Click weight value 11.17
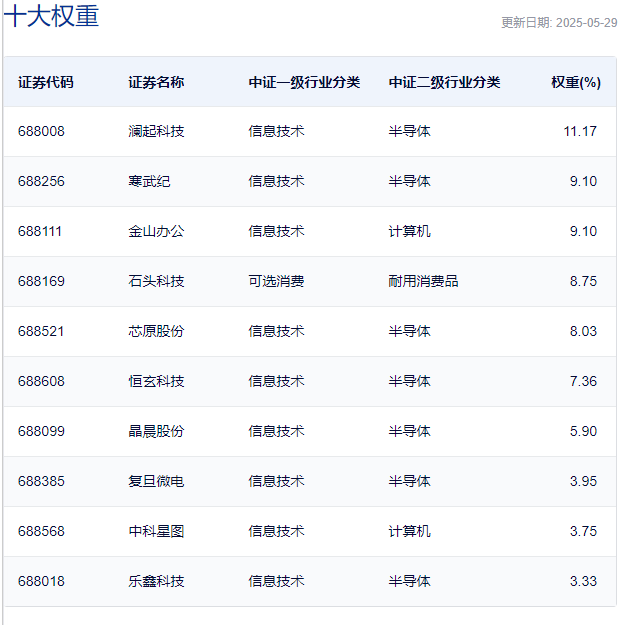Screen dimensions: 624x625 click(x=580, y=131)
